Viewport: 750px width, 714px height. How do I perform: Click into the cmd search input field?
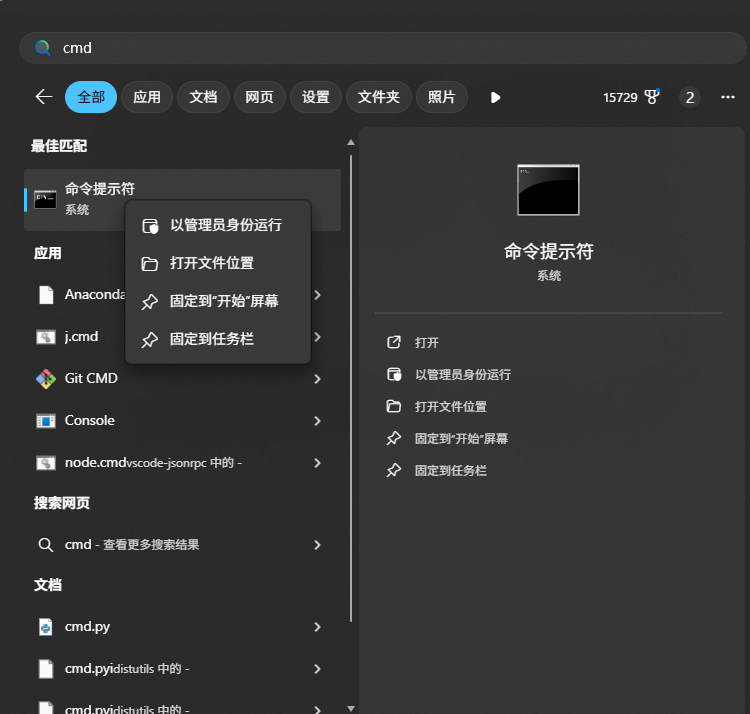[383, 48]
